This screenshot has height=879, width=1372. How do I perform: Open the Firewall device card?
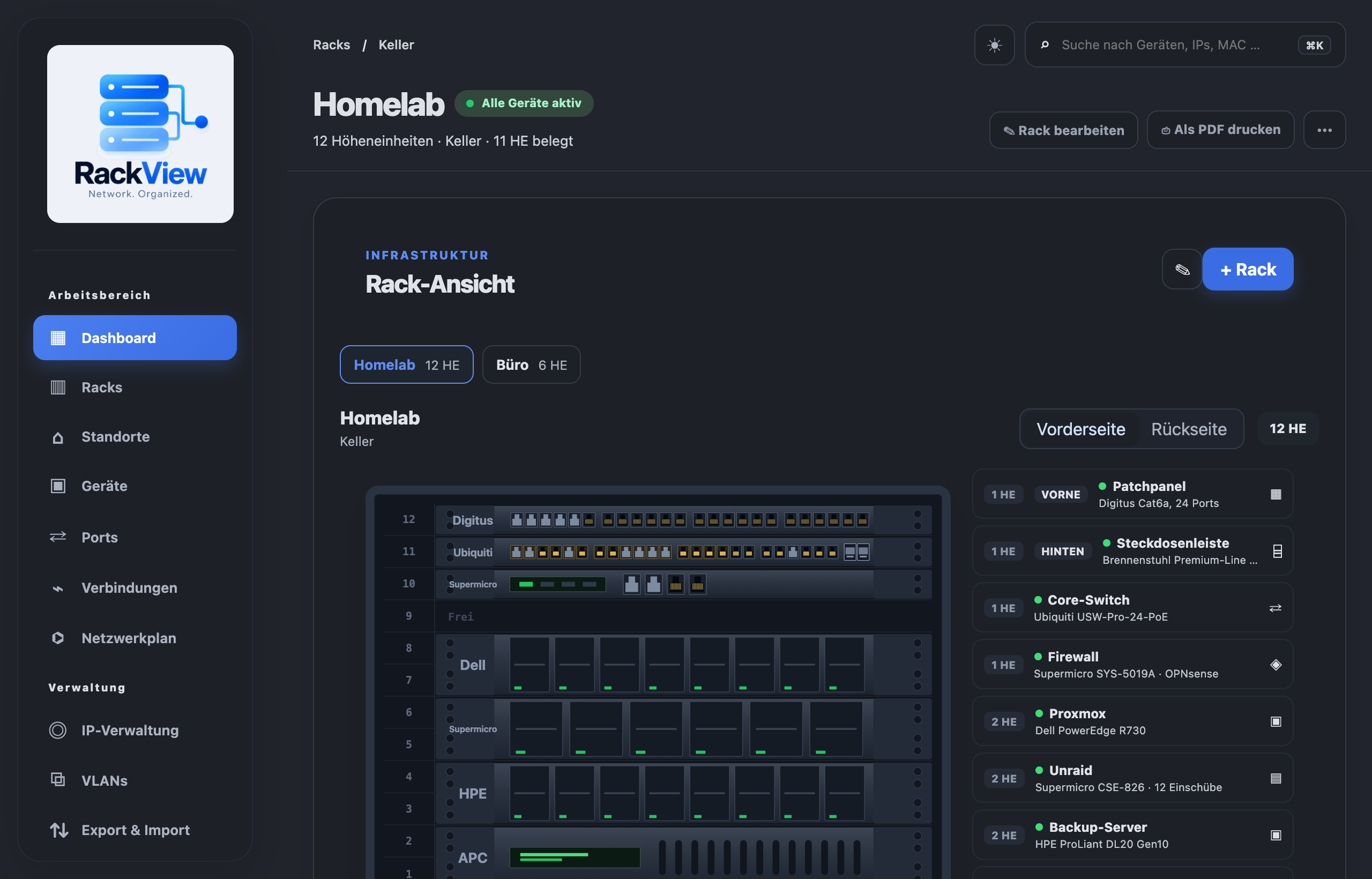coord(1132,665)
